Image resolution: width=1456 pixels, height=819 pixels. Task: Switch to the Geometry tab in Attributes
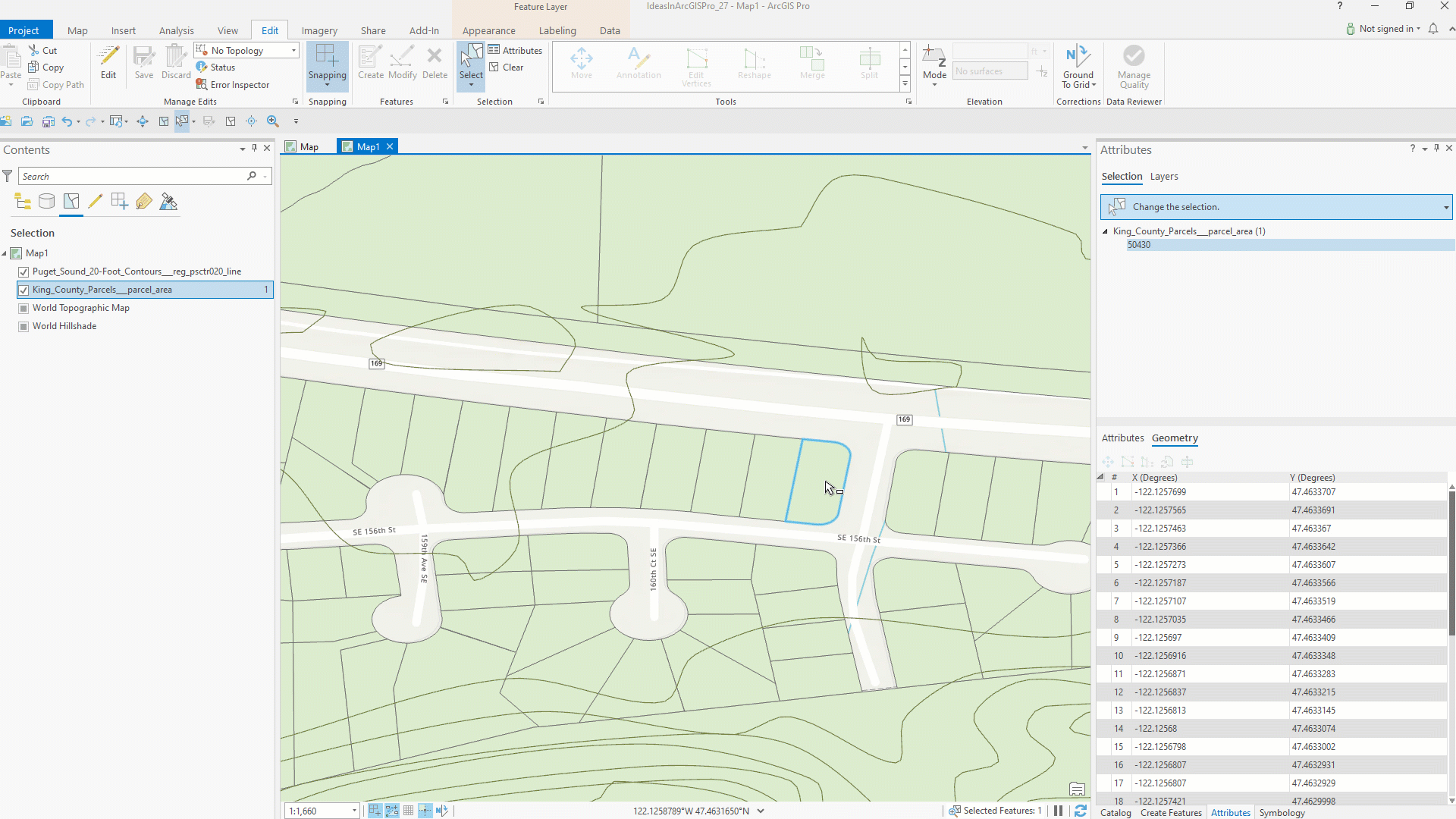point(1174,438)
